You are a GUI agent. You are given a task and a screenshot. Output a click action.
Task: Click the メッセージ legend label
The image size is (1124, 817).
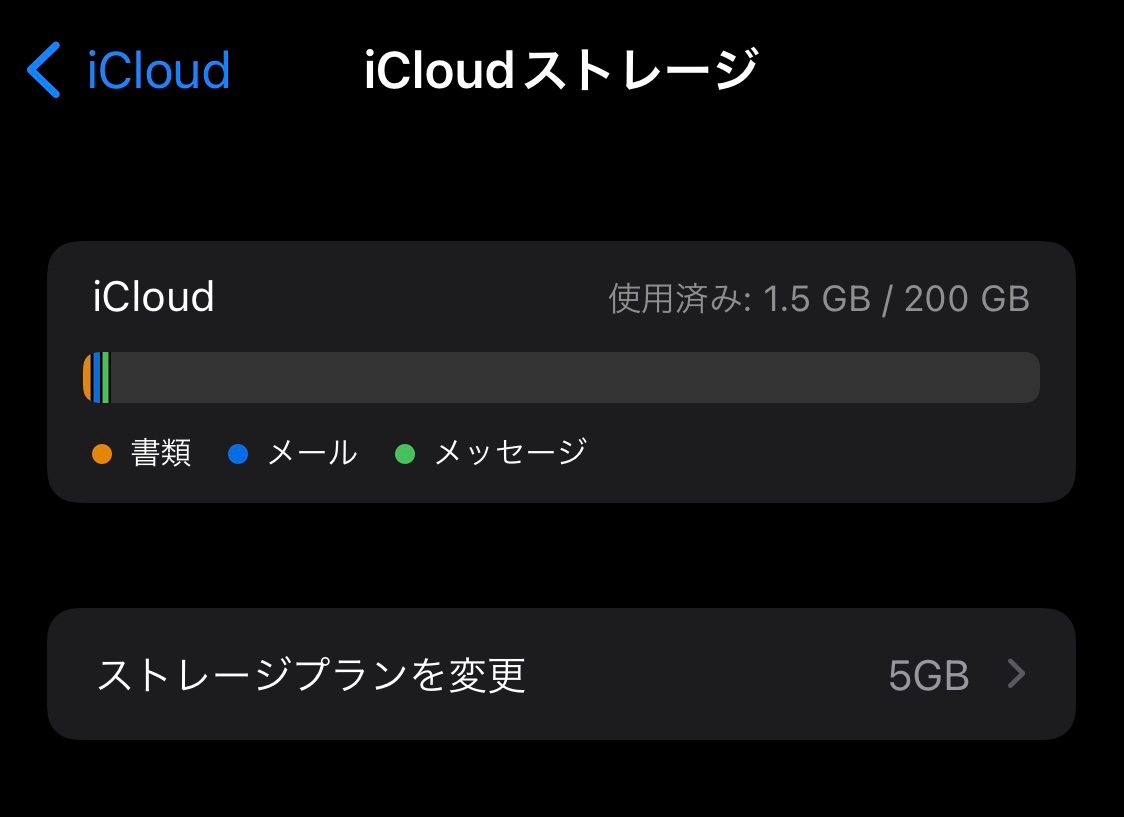(x=510, y=454)
